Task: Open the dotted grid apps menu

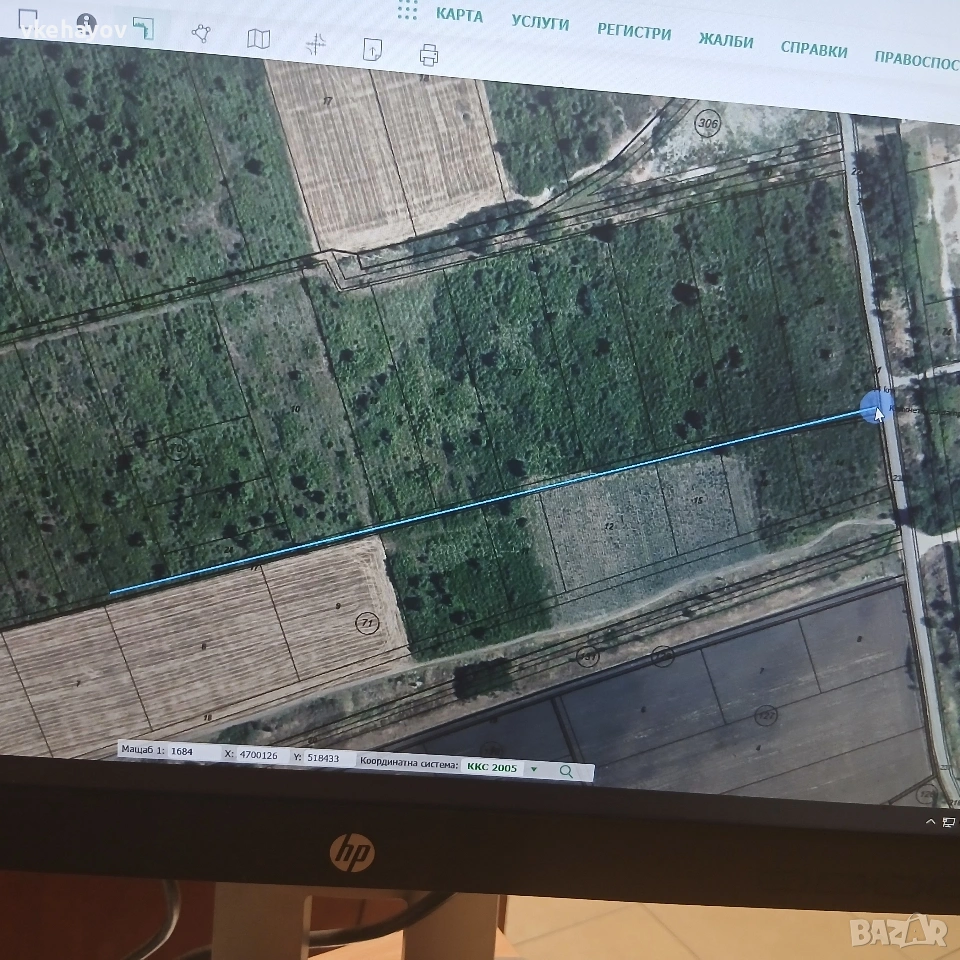Action: pyautogui.click(x=406, y=10)
